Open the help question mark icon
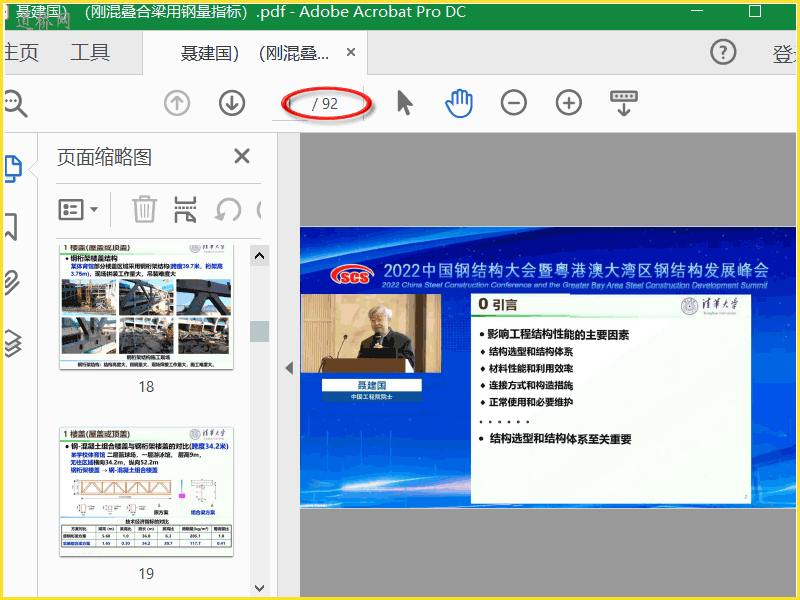 click(x=723, y=52)
